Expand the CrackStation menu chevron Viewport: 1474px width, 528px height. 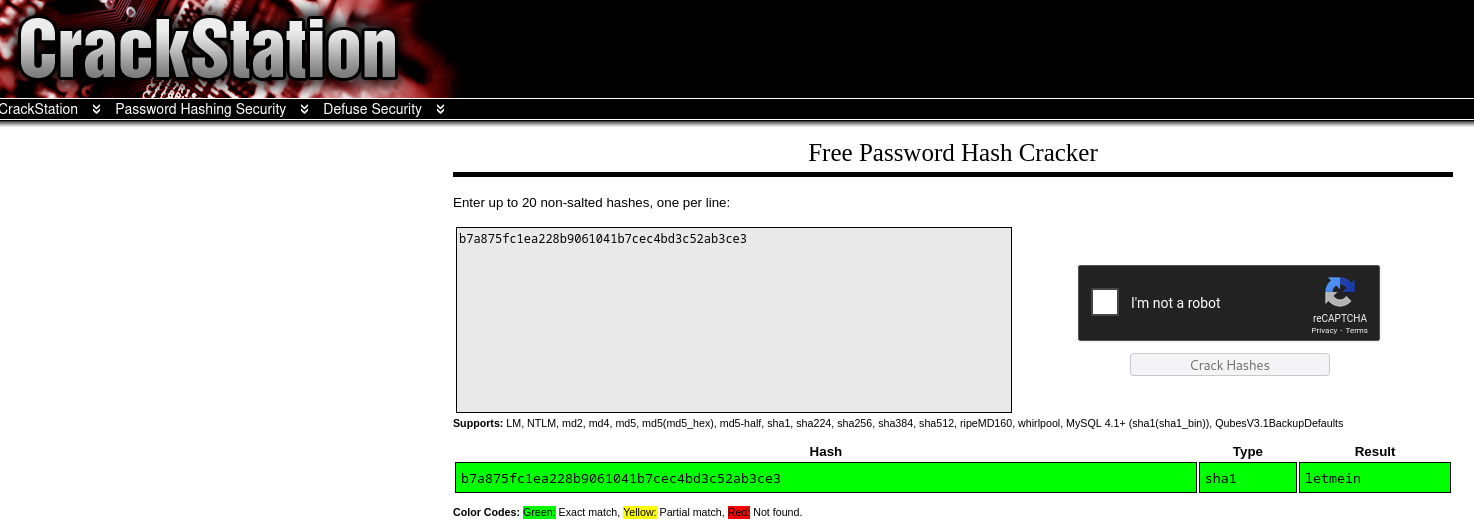point(96,109)
